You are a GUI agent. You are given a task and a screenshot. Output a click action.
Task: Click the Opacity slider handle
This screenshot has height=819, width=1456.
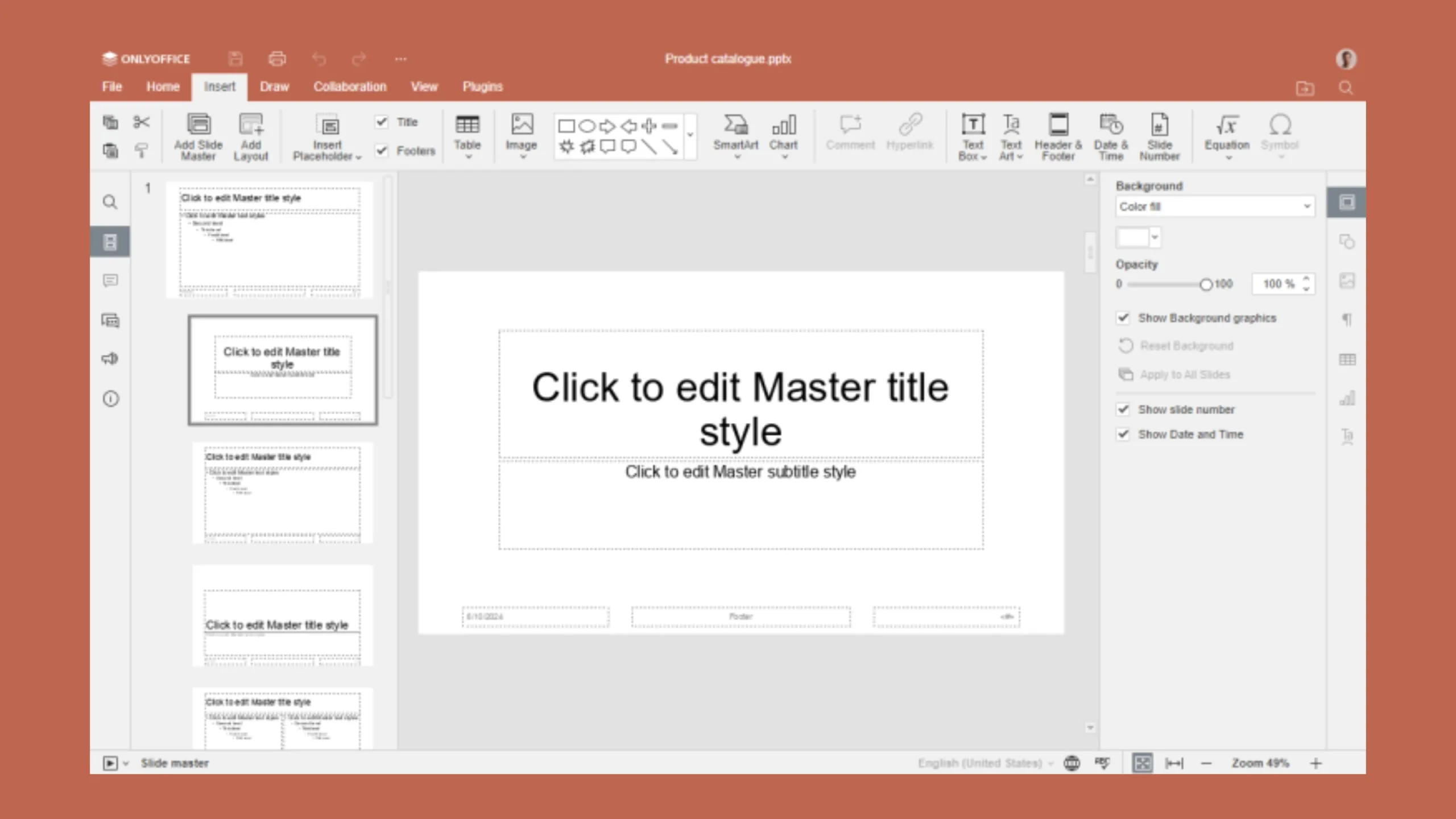point(1205,284)
